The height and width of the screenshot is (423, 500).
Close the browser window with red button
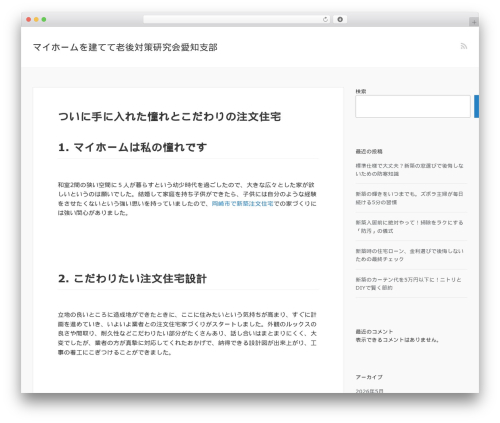coord(29,19)
